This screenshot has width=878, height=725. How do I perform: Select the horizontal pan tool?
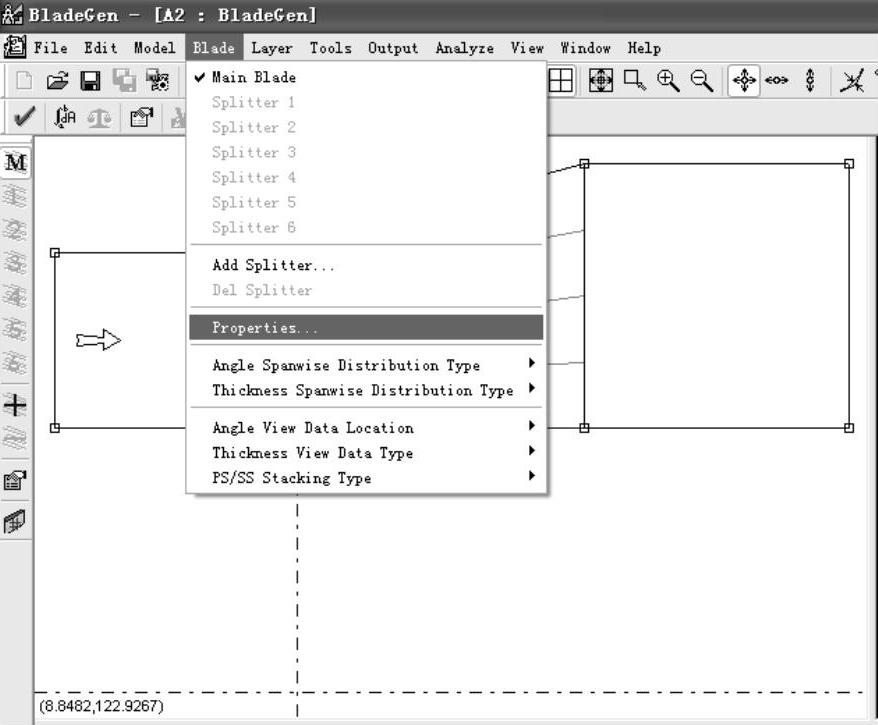pyautogui.click(x=777, y=81)
